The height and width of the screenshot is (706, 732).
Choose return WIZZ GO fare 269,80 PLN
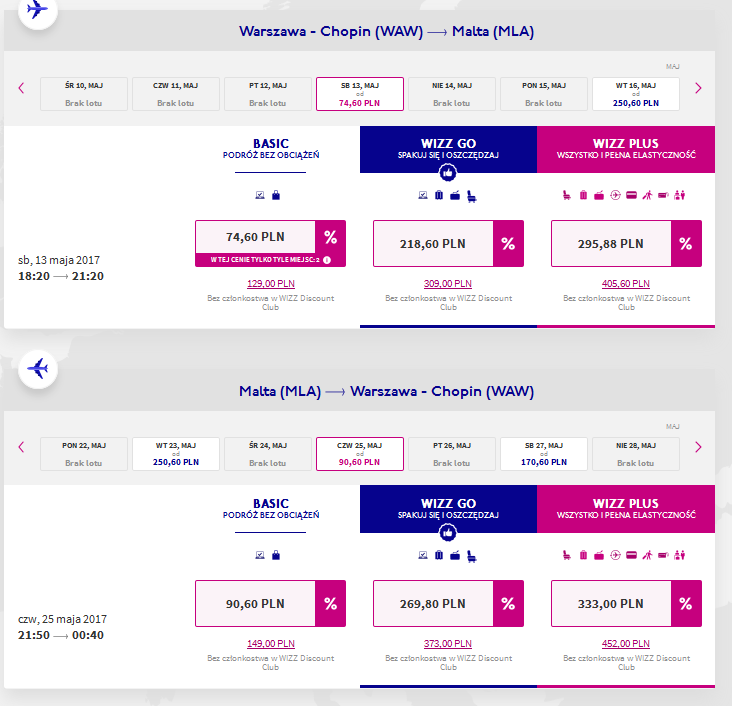tap(433, 604)
